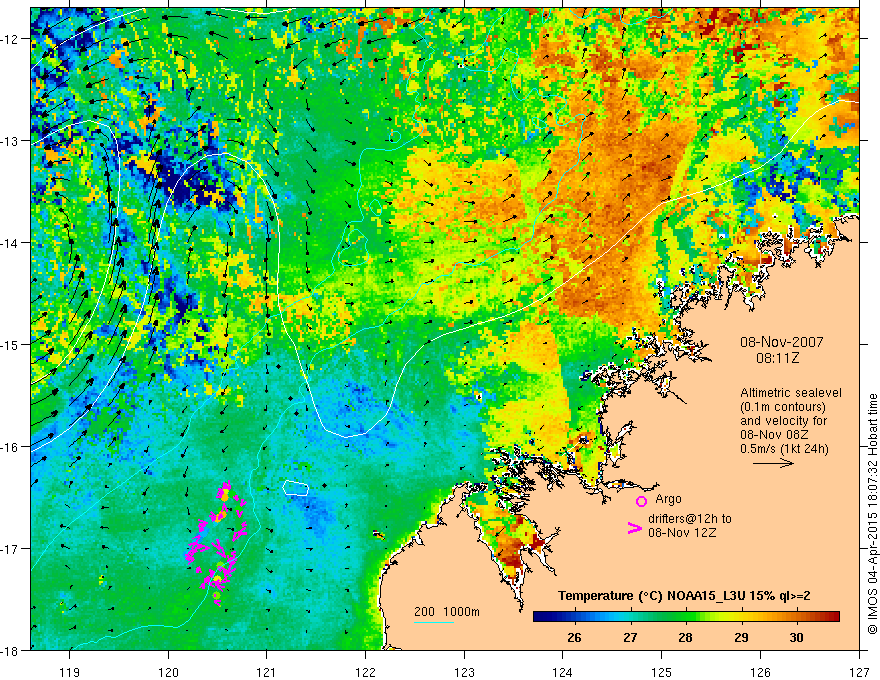The image size is (880, 680).
Task: Click the magenta drifter track cluster on map
Action: (x=216, y=543)
